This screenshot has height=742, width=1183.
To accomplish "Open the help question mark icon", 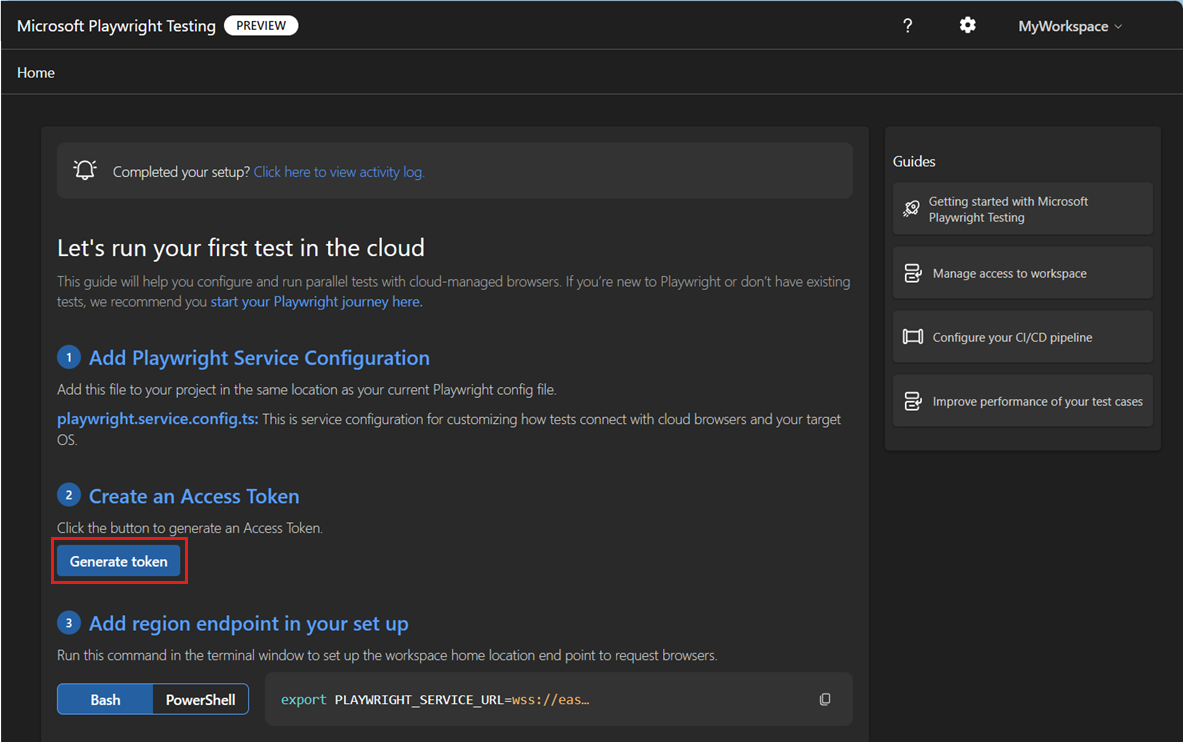I will [908, 26].
